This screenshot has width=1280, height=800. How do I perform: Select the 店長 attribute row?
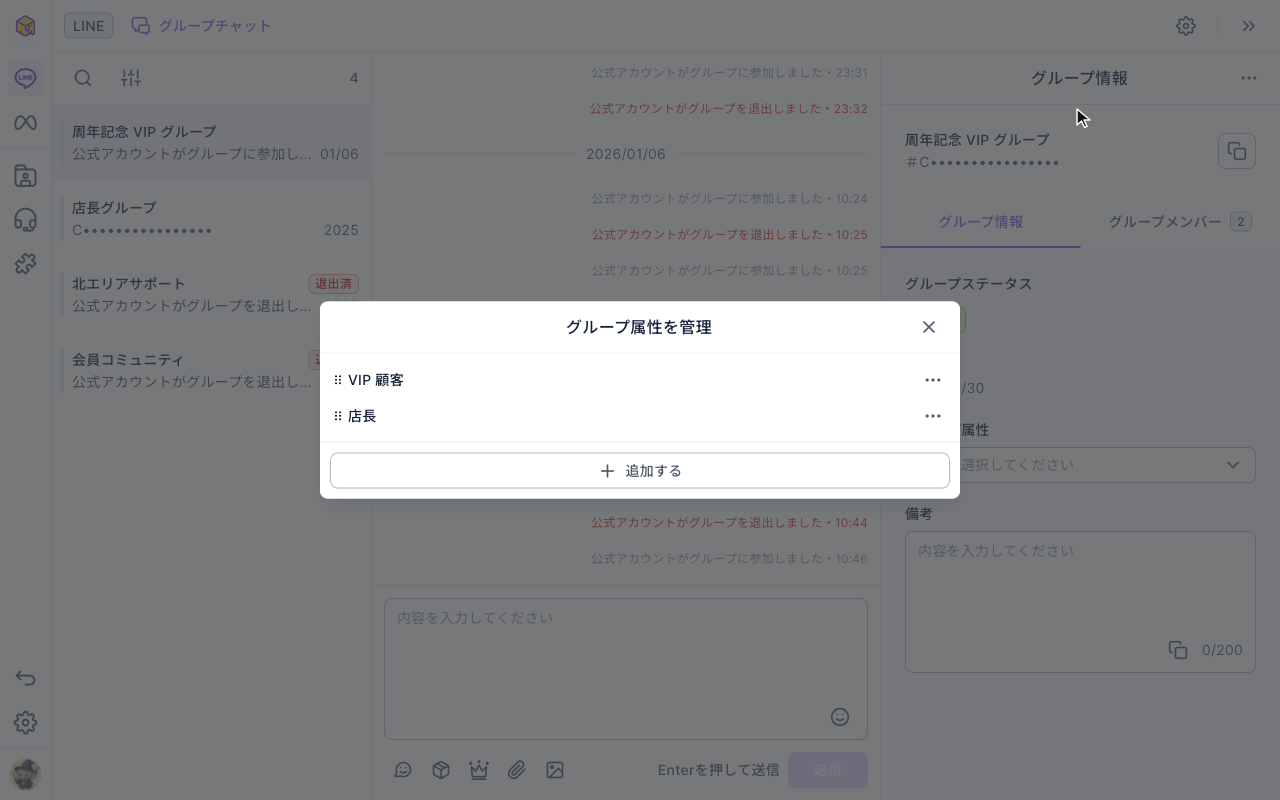point(640,416)
